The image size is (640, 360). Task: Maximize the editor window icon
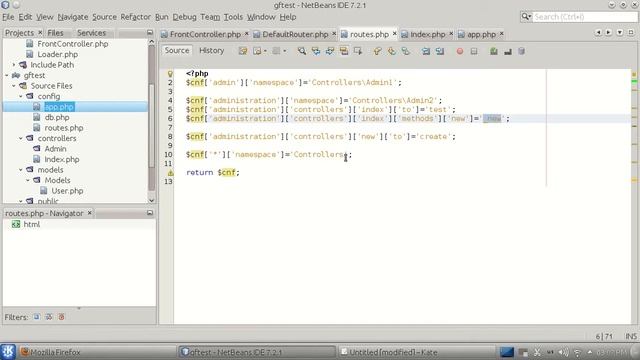631,32
